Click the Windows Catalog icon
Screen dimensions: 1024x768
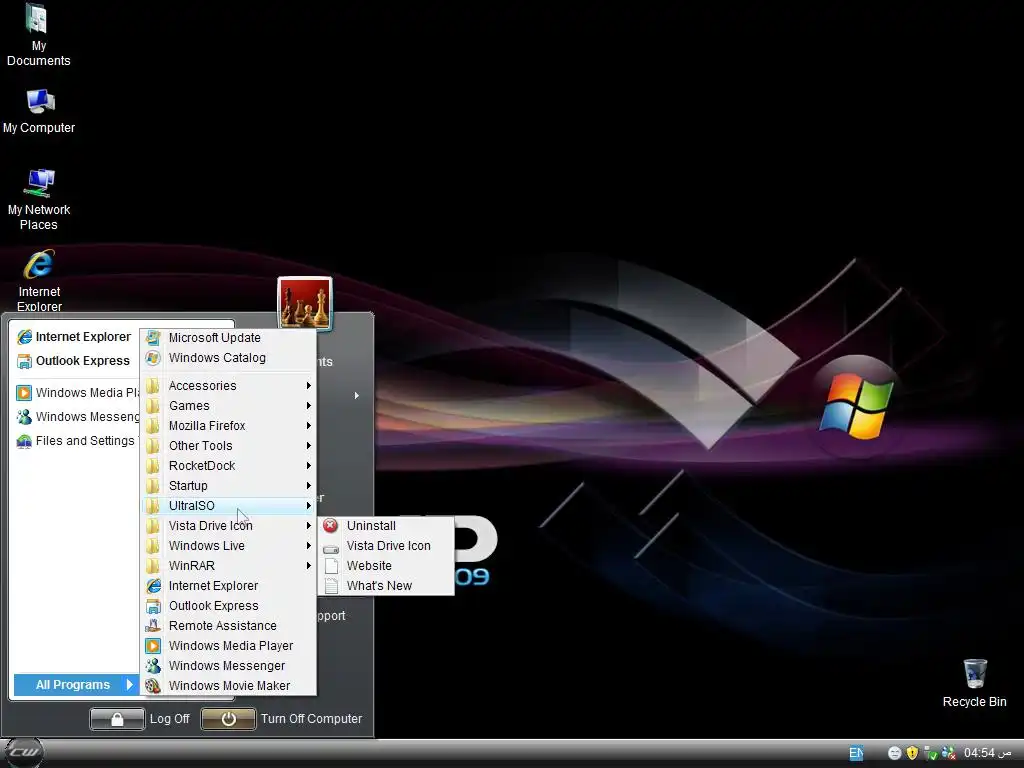click(153, 358)
